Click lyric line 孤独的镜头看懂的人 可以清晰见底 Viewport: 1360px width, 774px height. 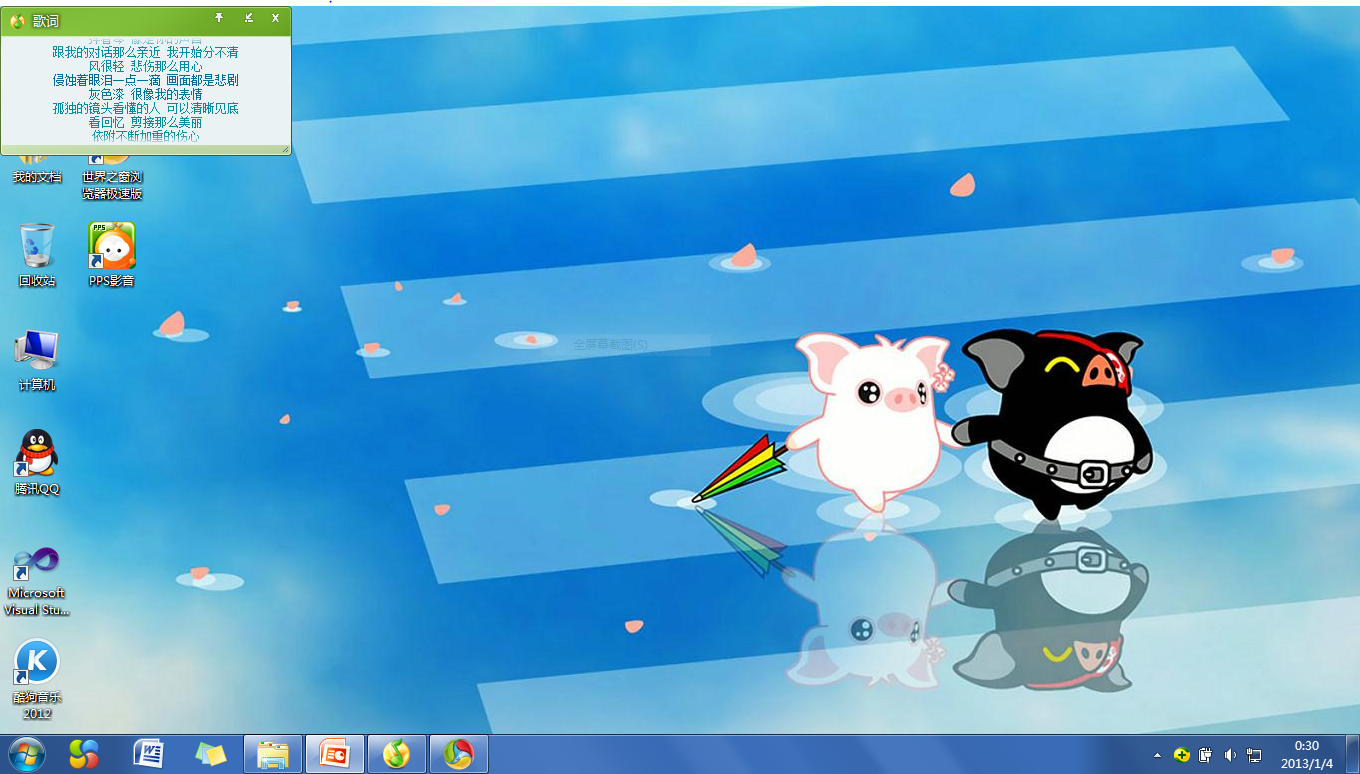pyautogui.click(x=146, y=108)
